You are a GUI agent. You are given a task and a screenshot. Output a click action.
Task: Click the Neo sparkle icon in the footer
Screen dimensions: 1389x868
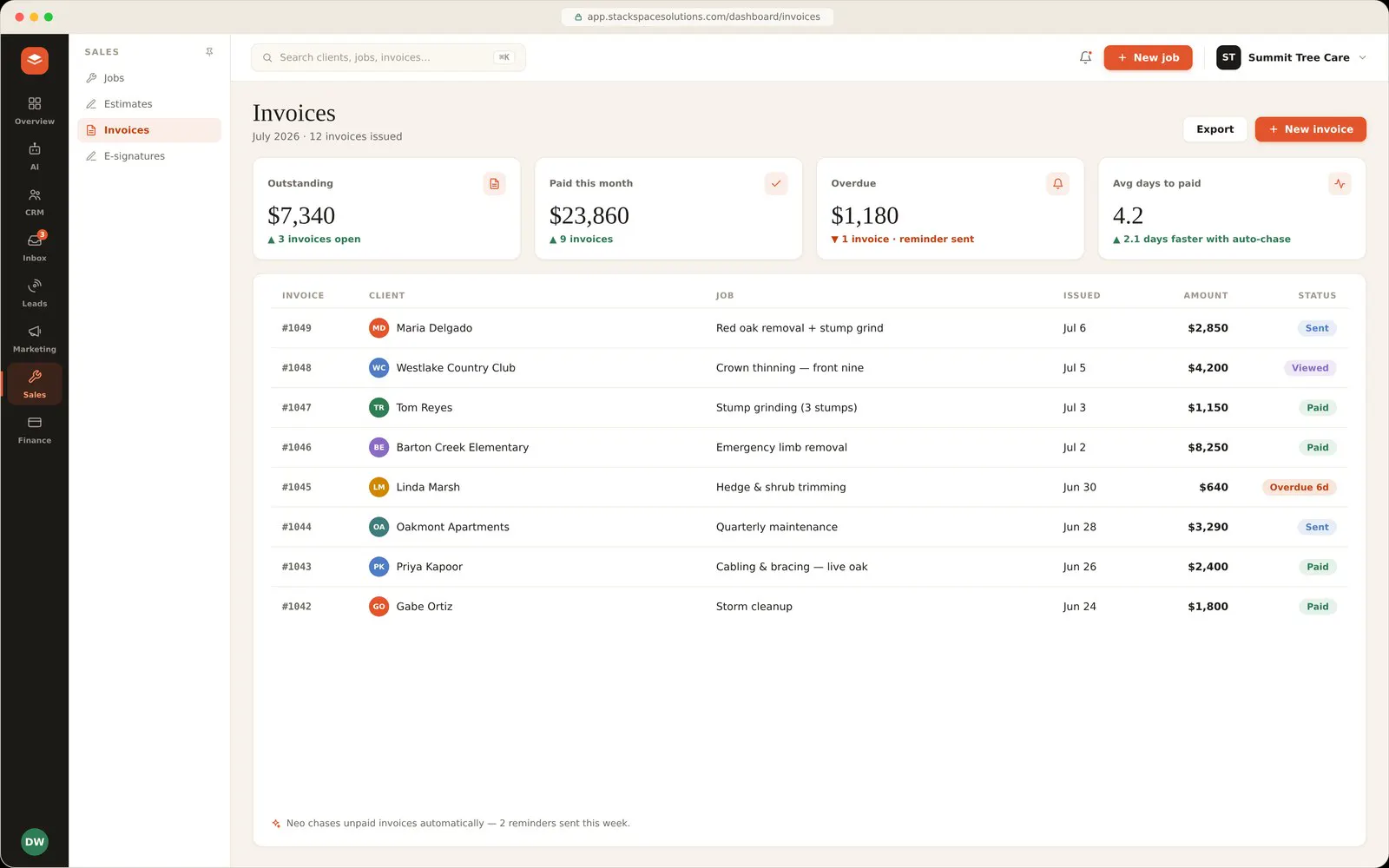(276, 824)
